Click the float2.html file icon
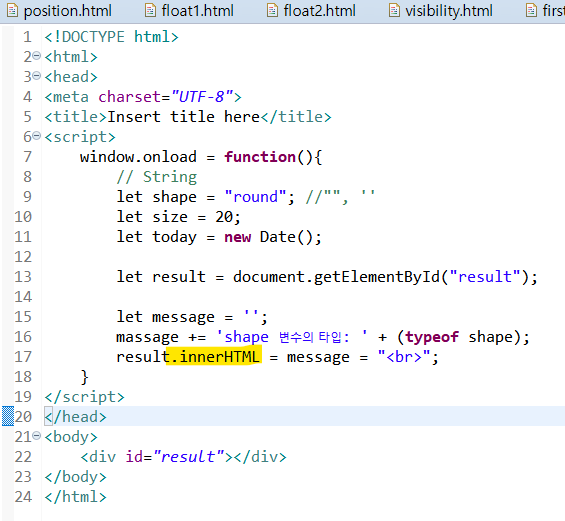Screen dimensions: 565x521 coord(272,10)
